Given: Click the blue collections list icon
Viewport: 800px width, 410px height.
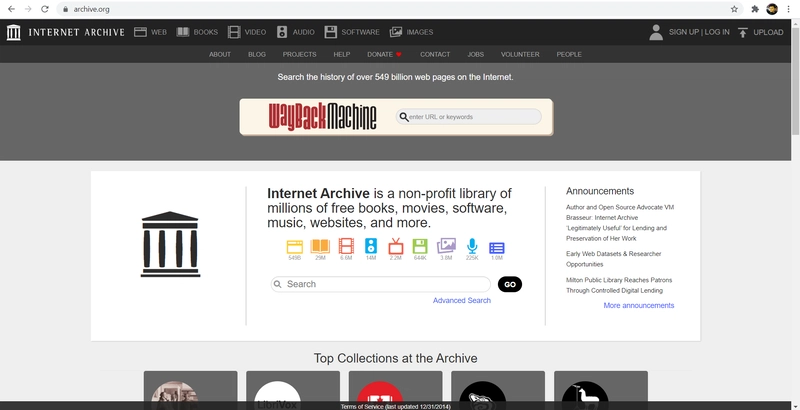Looking at the screenshot, I should [497, 246].
